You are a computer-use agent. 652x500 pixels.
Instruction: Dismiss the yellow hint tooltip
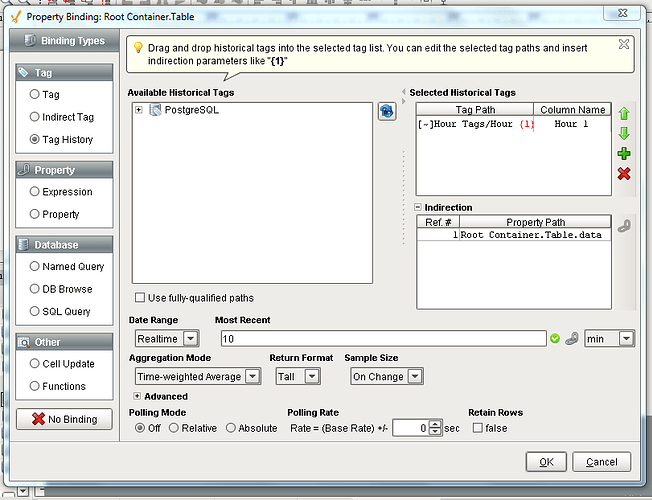pyautogui.click(x=624, y=44)
